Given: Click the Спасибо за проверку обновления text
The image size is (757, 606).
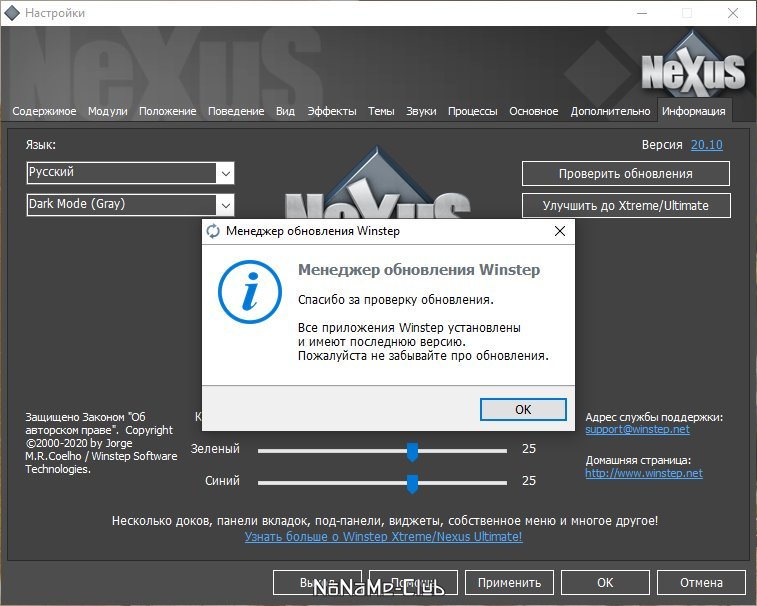Looking at the screenshot, I should [x=395, y=300].
